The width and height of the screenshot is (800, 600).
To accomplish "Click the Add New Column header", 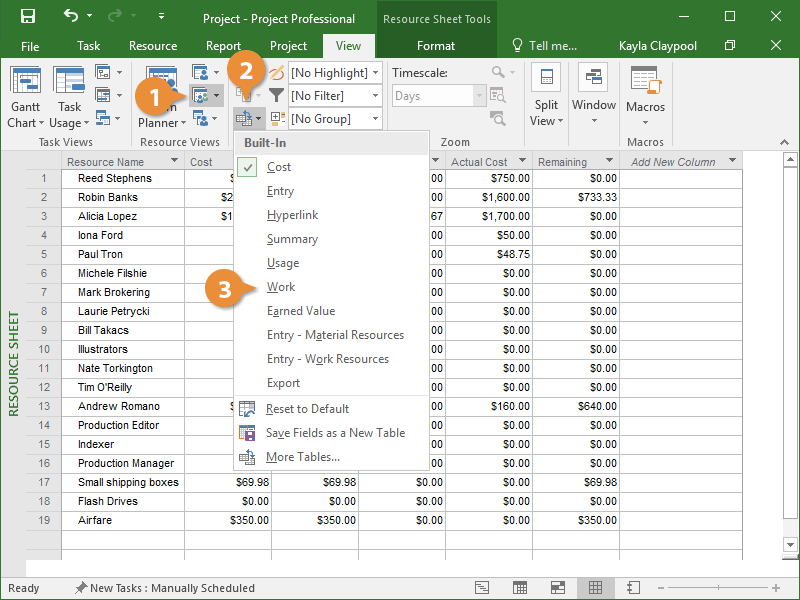I will (673, 162).
